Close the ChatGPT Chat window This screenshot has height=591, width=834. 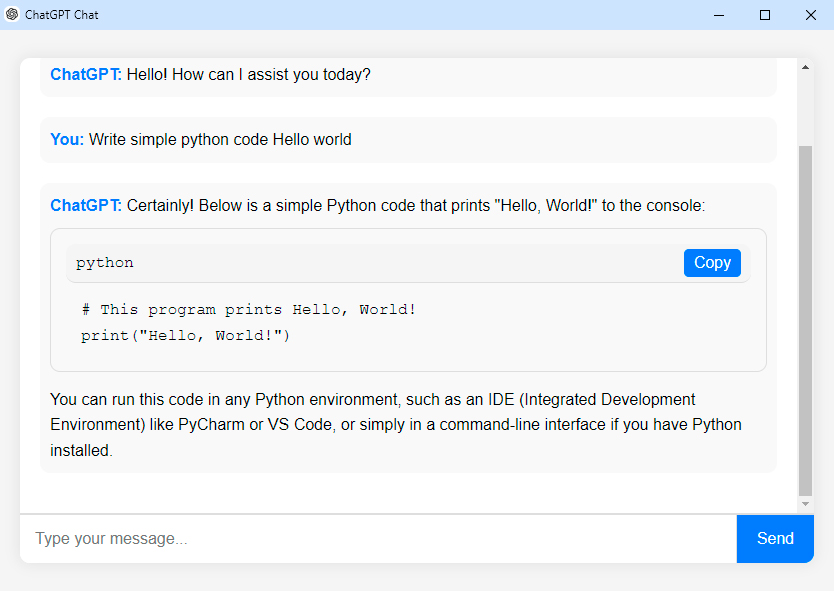811,15
